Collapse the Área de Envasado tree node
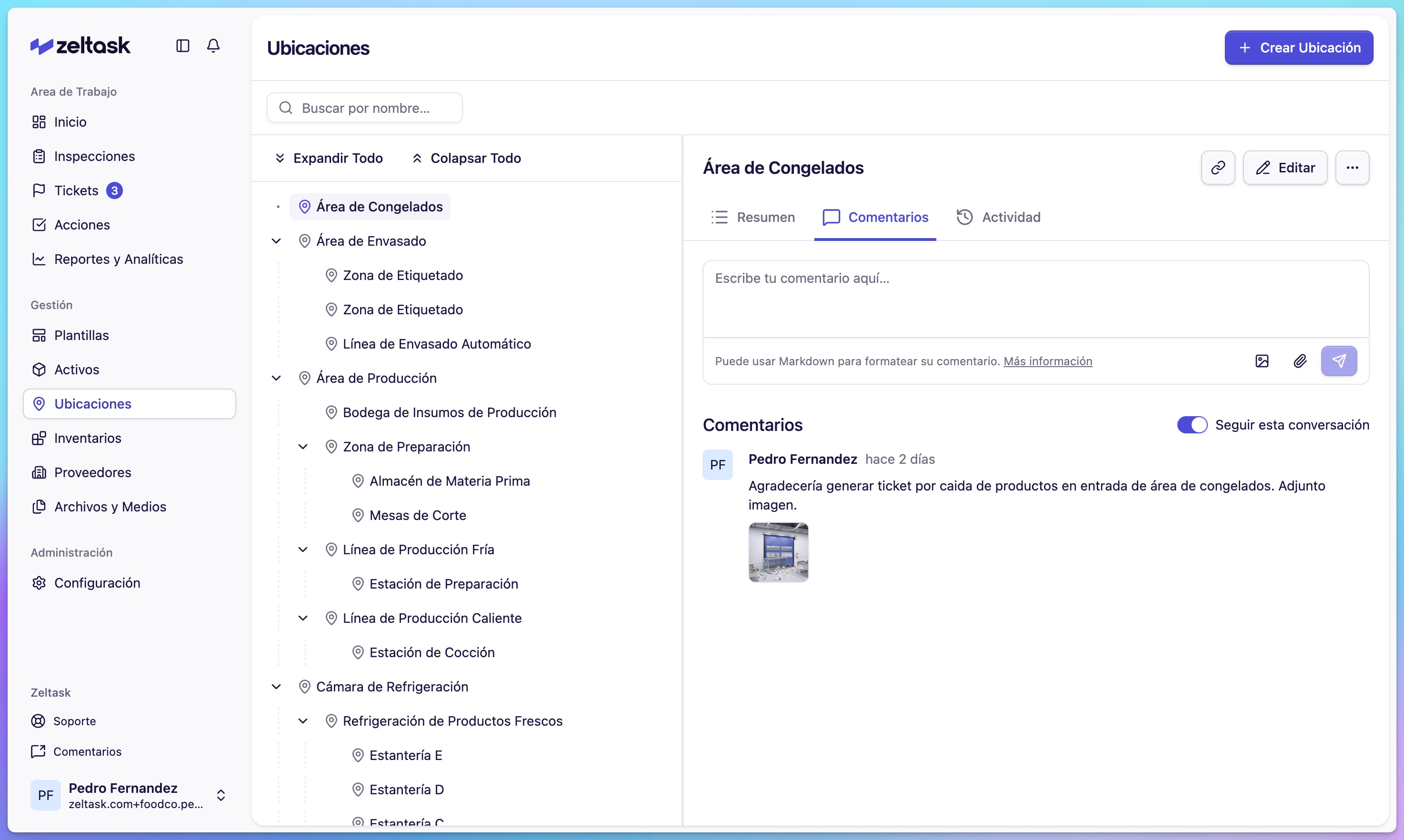 (x=276, y=240)
